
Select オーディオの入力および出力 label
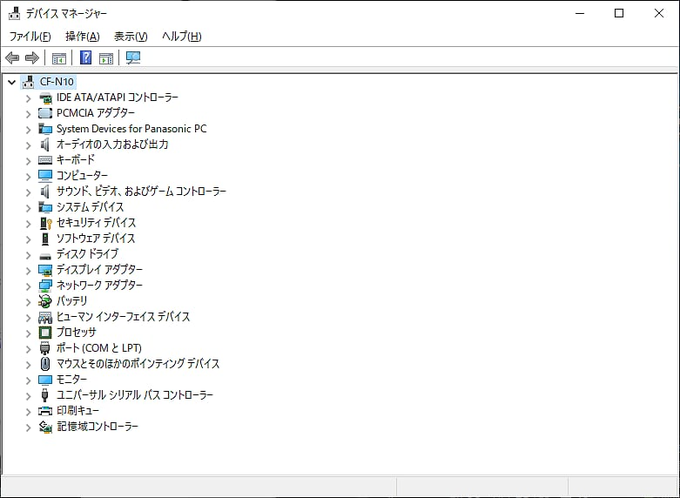coord(112,144)
